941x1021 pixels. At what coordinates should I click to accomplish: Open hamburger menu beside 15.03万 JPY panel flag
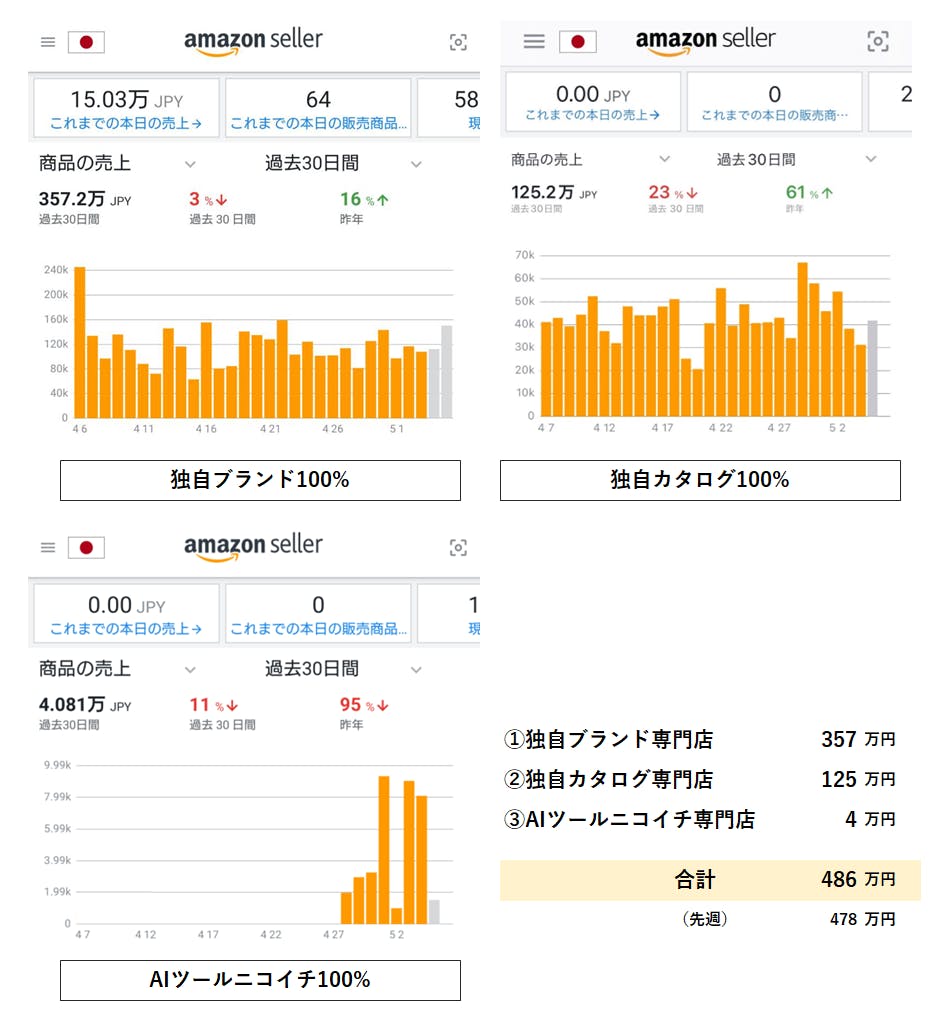(47, 42)
